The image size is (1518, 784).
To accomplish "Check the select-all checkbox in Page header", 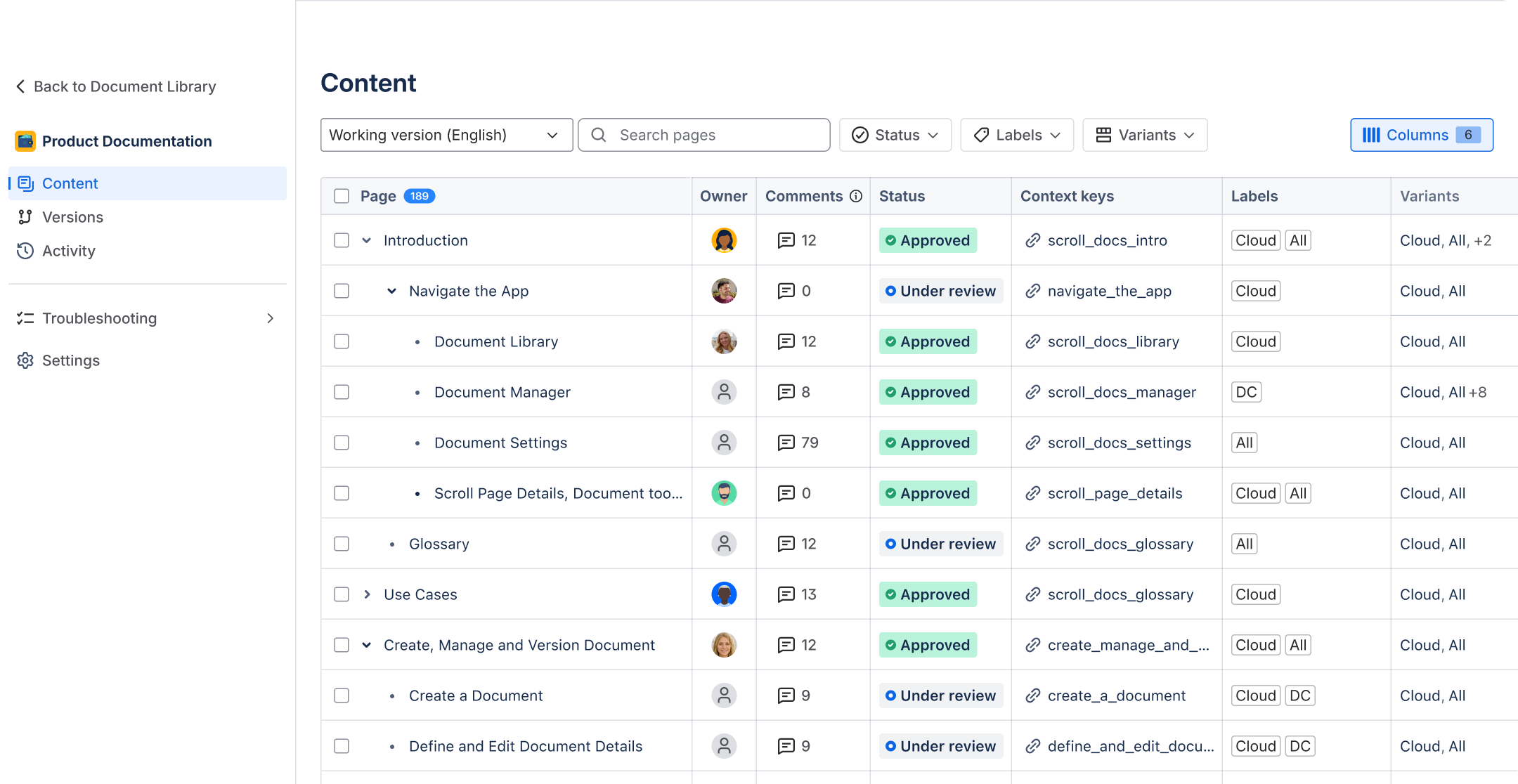I will click(342, 196).
